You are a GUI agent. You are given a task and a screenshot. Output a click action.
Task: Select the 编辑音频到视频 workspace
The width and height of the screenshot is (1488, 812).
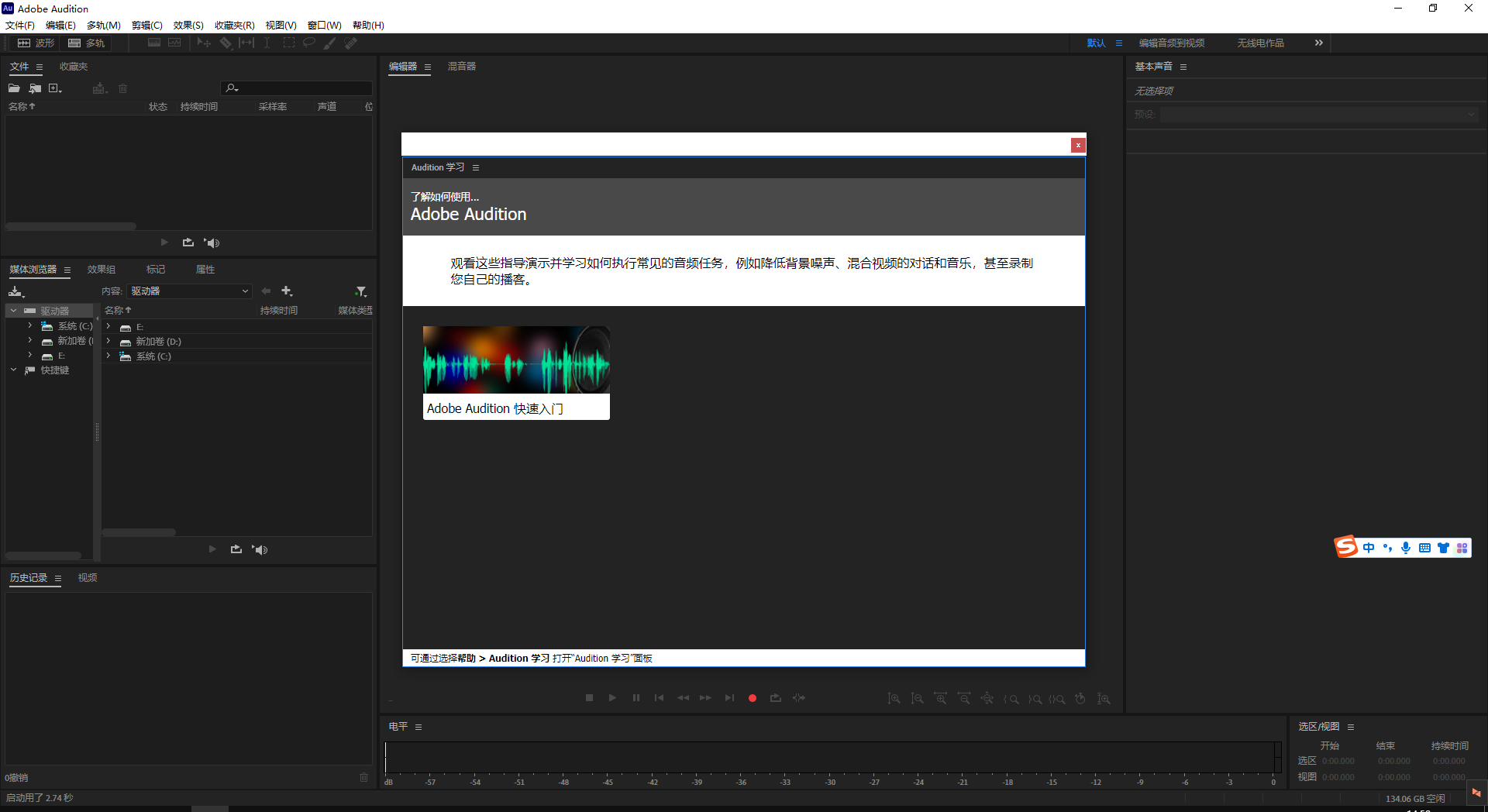[1171, 43]
